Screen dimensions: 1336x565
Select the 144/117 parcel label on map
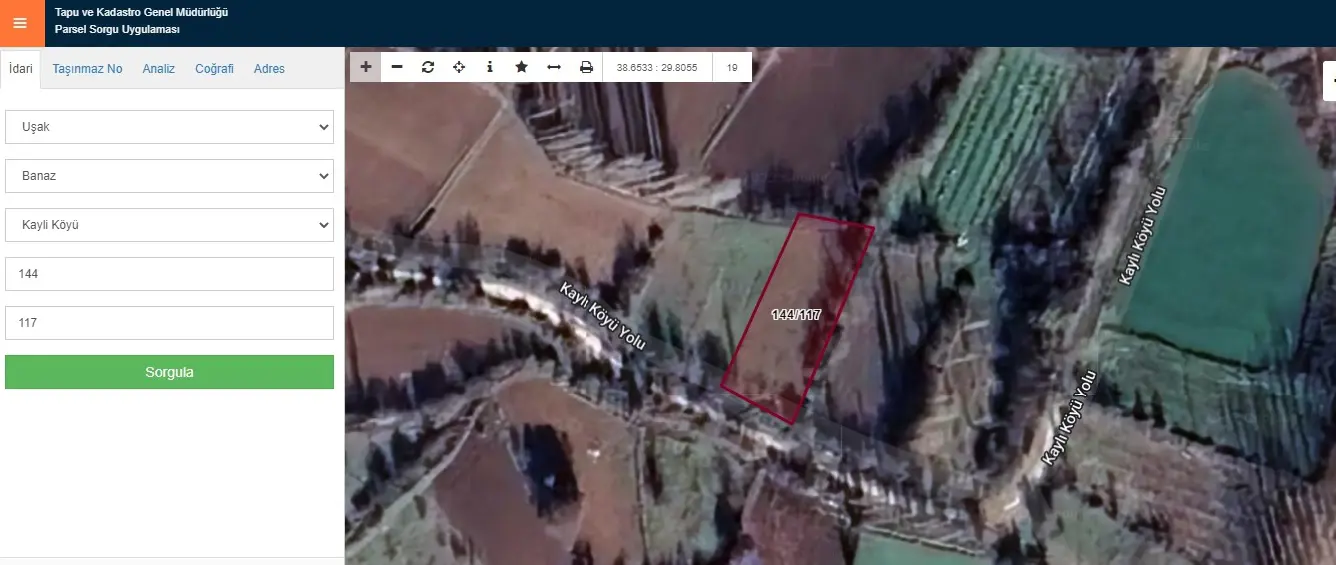pos(796,315)
